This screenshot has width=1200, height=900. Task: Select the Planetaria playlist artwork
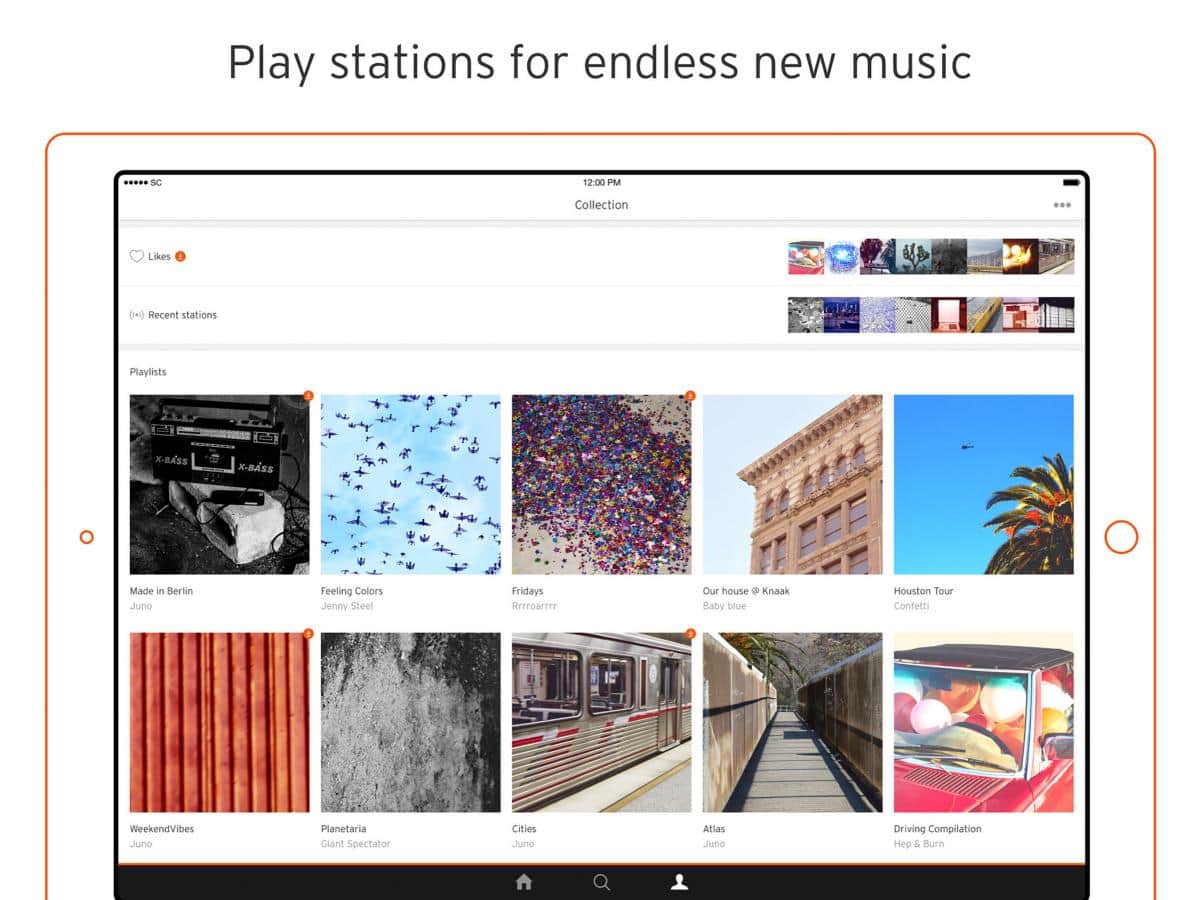click(410, 722)
